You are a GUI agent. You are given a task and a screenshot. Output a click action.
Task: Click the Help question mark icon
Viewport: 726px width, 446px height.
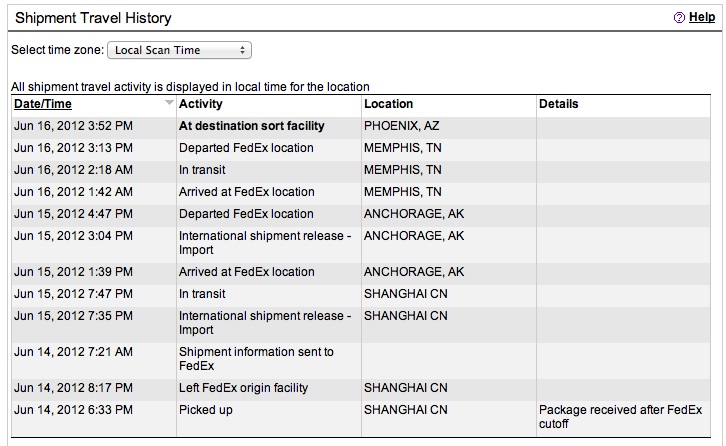(679, 18)
